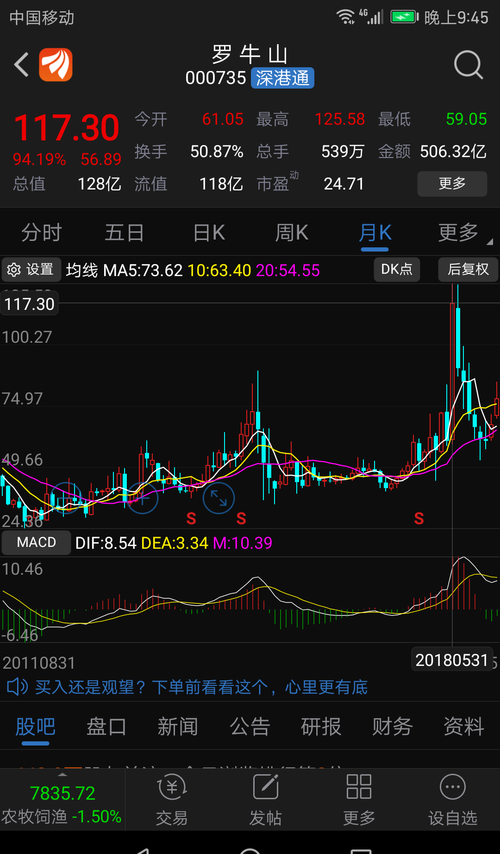Open the 买入还是观望 promo link
Screen dimensions: 500x854
click(202, 687)
